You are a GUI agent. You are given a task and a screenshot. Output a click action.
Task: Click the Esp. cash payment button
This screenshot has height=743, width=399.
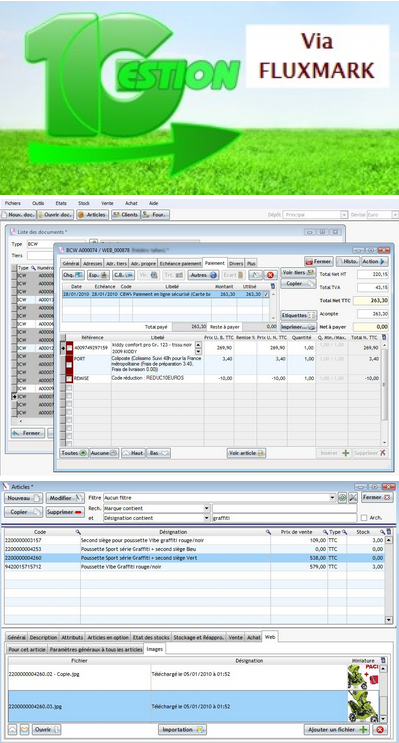pos(98,275)
